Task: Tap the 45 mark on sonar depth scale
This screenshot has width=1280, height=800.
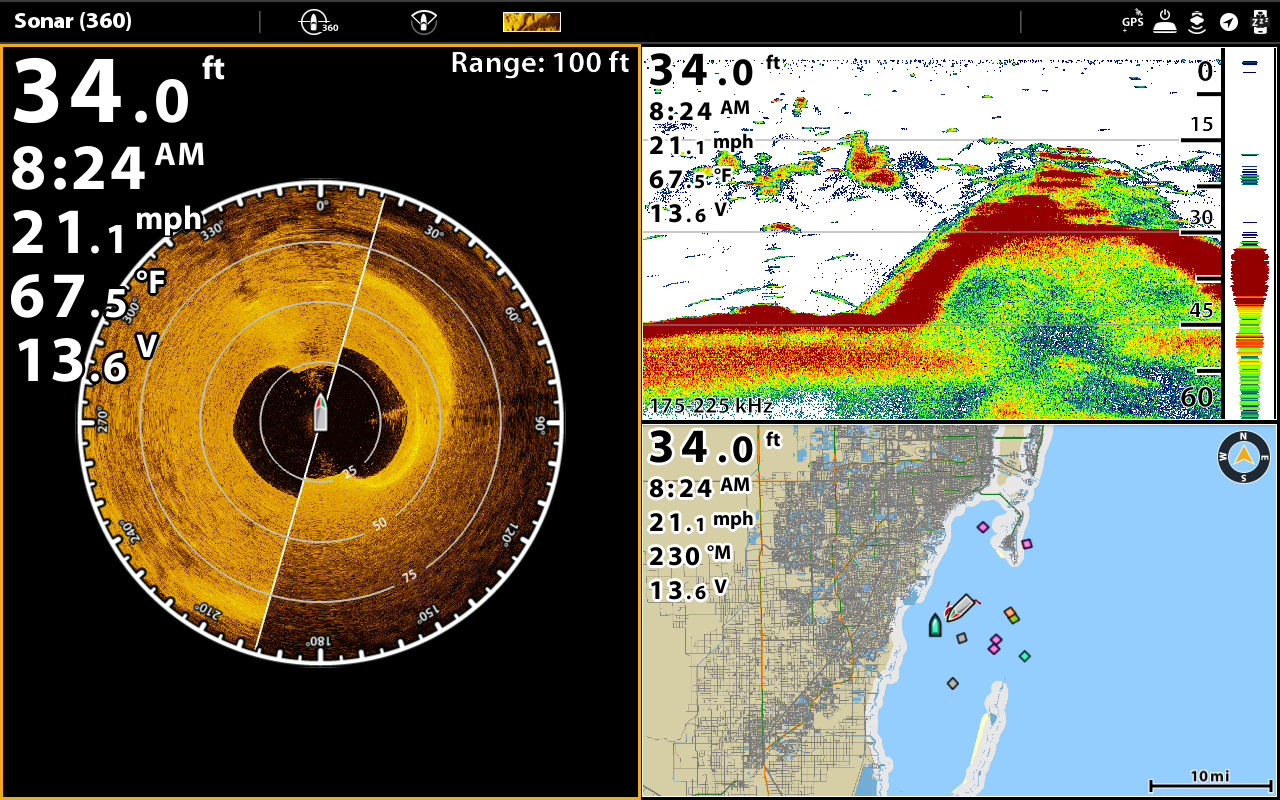Action: (1201, 310)
